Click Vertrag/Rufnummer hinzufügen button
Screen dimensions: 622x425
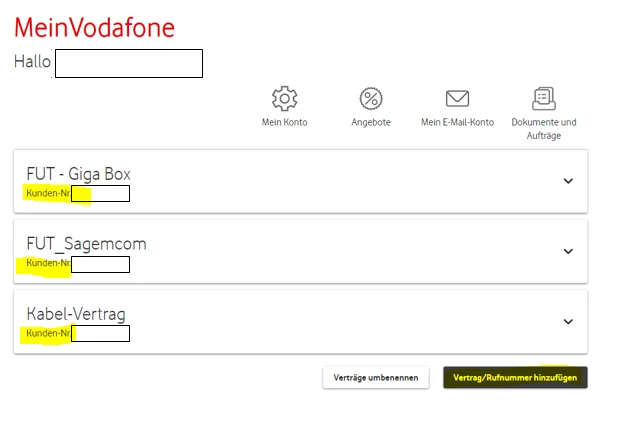click(x=515, y=378)
